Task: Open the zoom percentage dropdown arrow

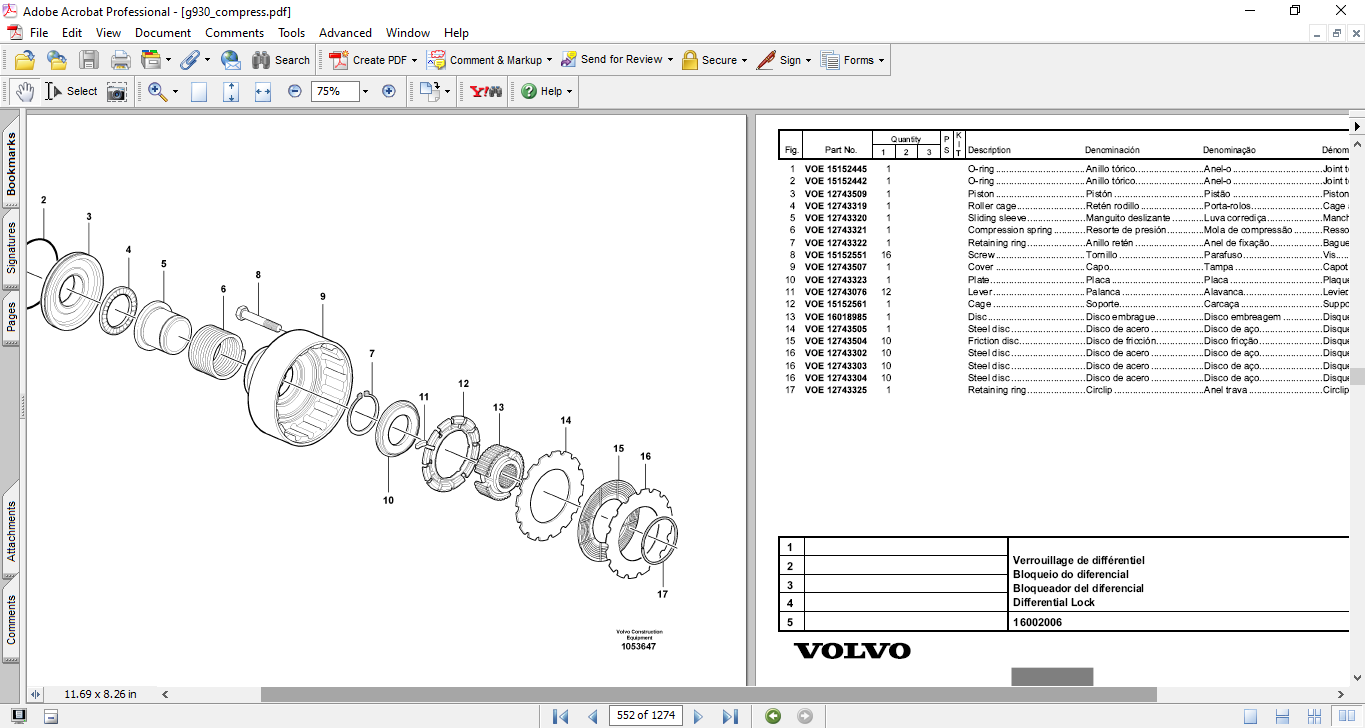Action: tap(365, 91)
